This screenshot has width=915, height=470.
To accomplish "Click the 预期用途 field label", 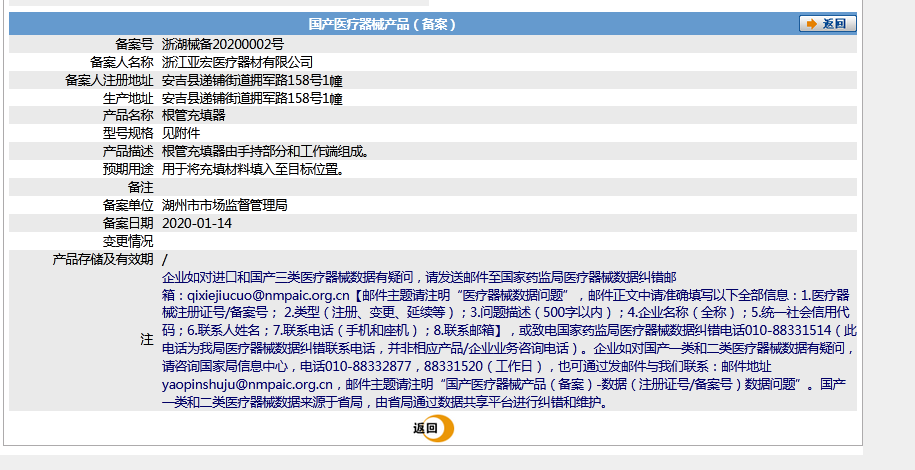I will (x=128, y=169).
